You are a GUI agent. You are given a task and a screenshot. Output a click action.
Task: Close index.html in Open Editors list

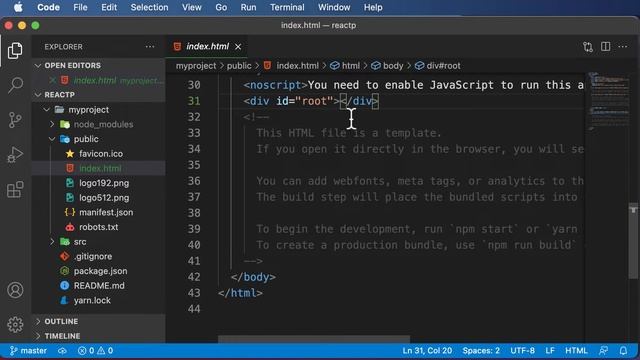(x=52, y=80)
